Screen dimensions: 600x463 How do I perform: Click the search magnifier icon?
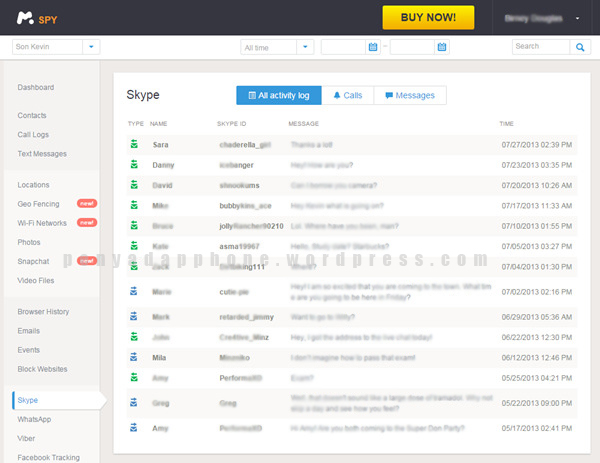pos(580,47)
